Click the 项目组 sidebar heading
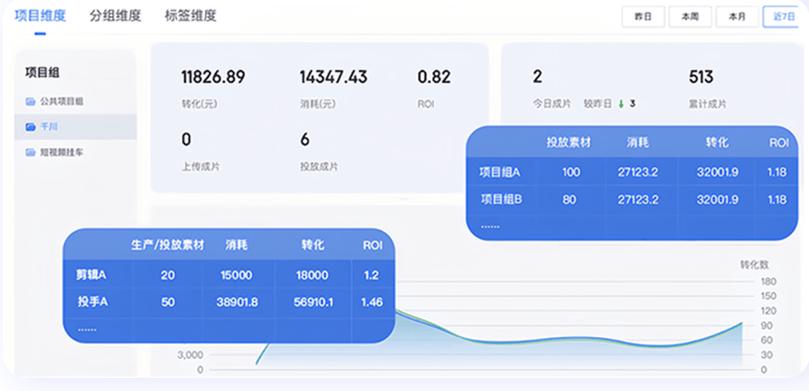Screen dimensions: 809x391 coord(42,73)
